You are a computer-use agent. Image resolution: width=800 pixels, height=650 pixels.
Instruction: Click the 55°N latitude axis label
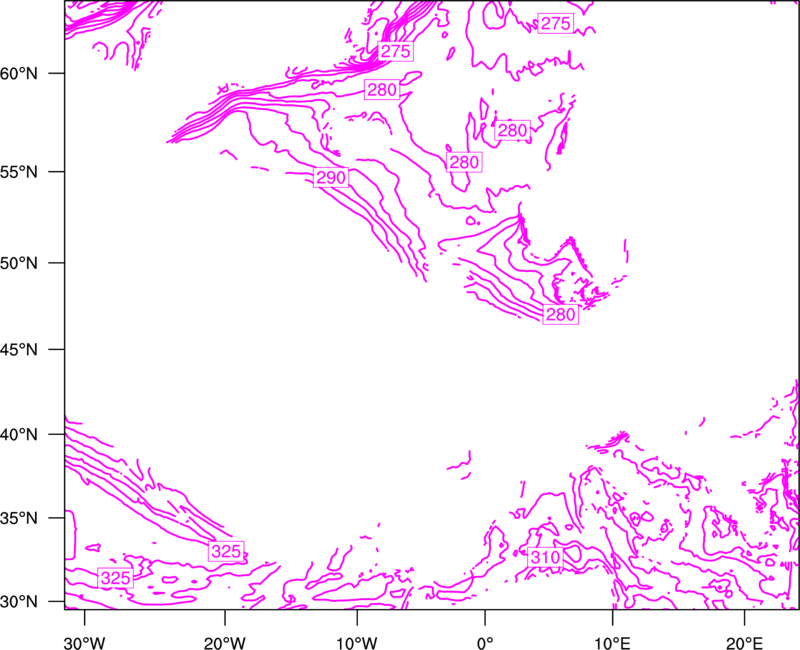pyautogui.click(x=19, y=172)
